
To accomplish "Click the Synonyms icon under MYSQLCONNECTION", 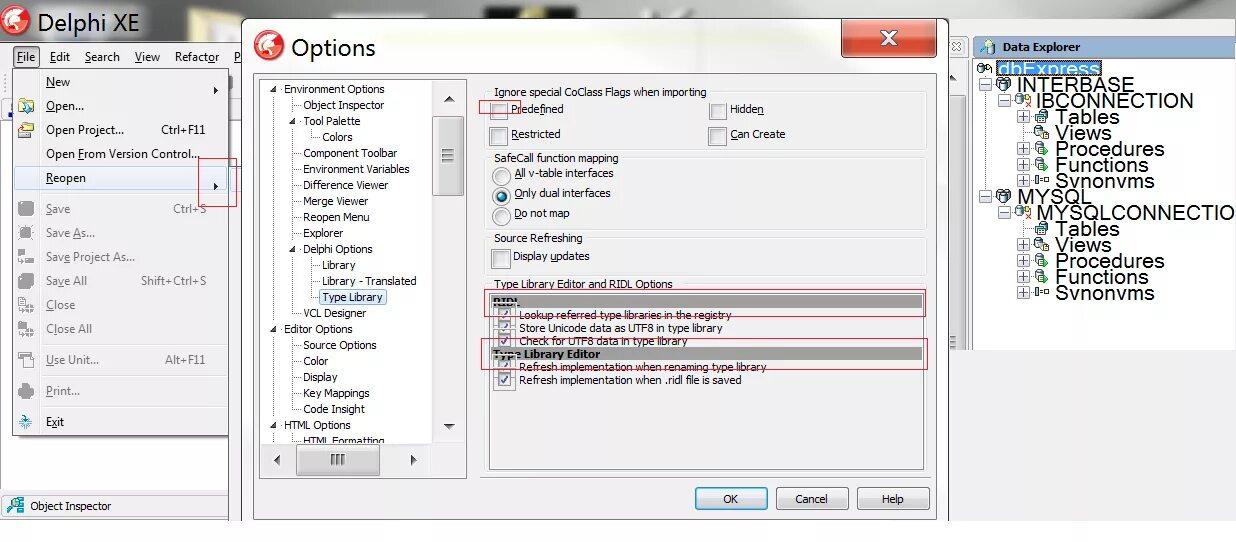I will (x=1041, y=293).
